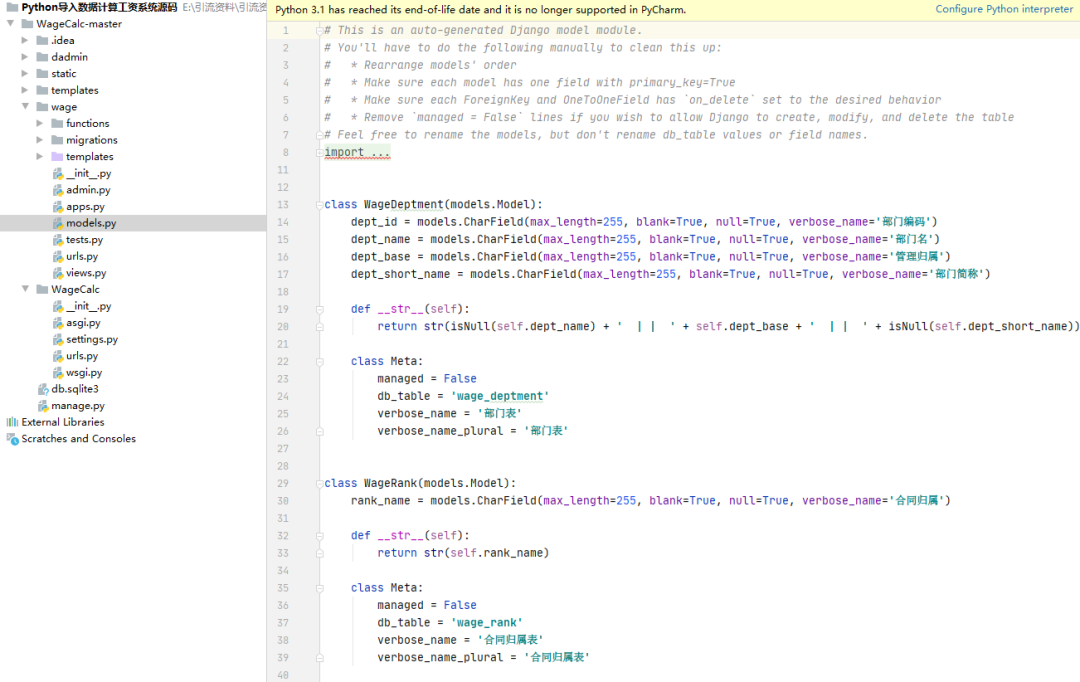Expand the migrations folder arrow
1080x682 pixels.
click(40, 140)
